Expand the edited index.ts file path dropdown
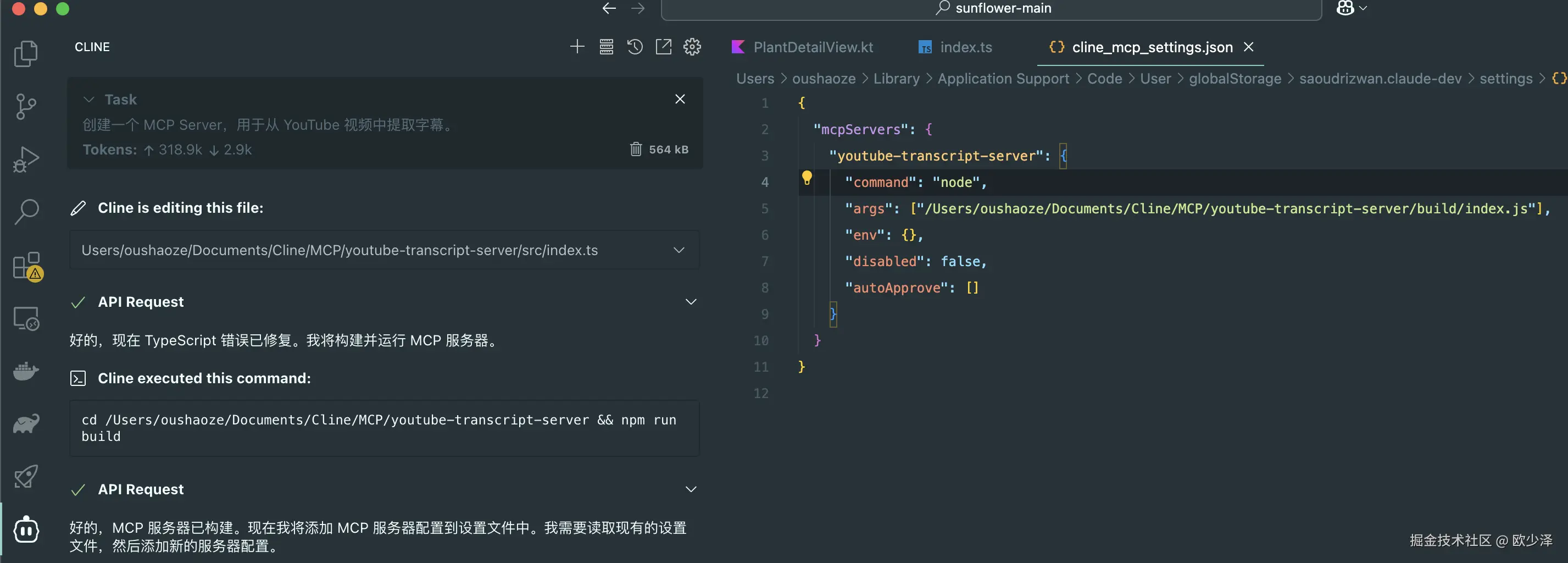The width and height of the screenshot is (1568, 563). tap(679, 250)
